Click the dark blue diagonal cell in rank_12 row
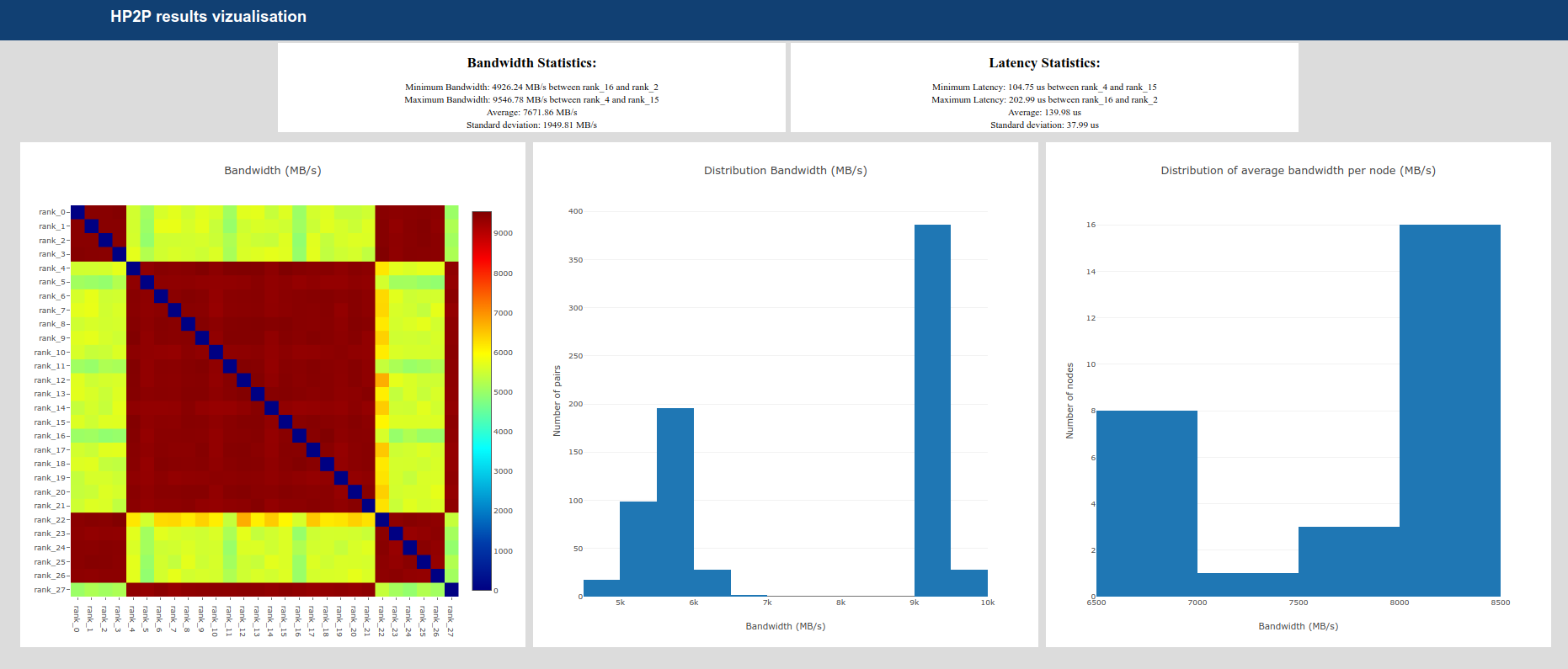1568x669 pixels. pyautogui.click(x=243, y=380)
